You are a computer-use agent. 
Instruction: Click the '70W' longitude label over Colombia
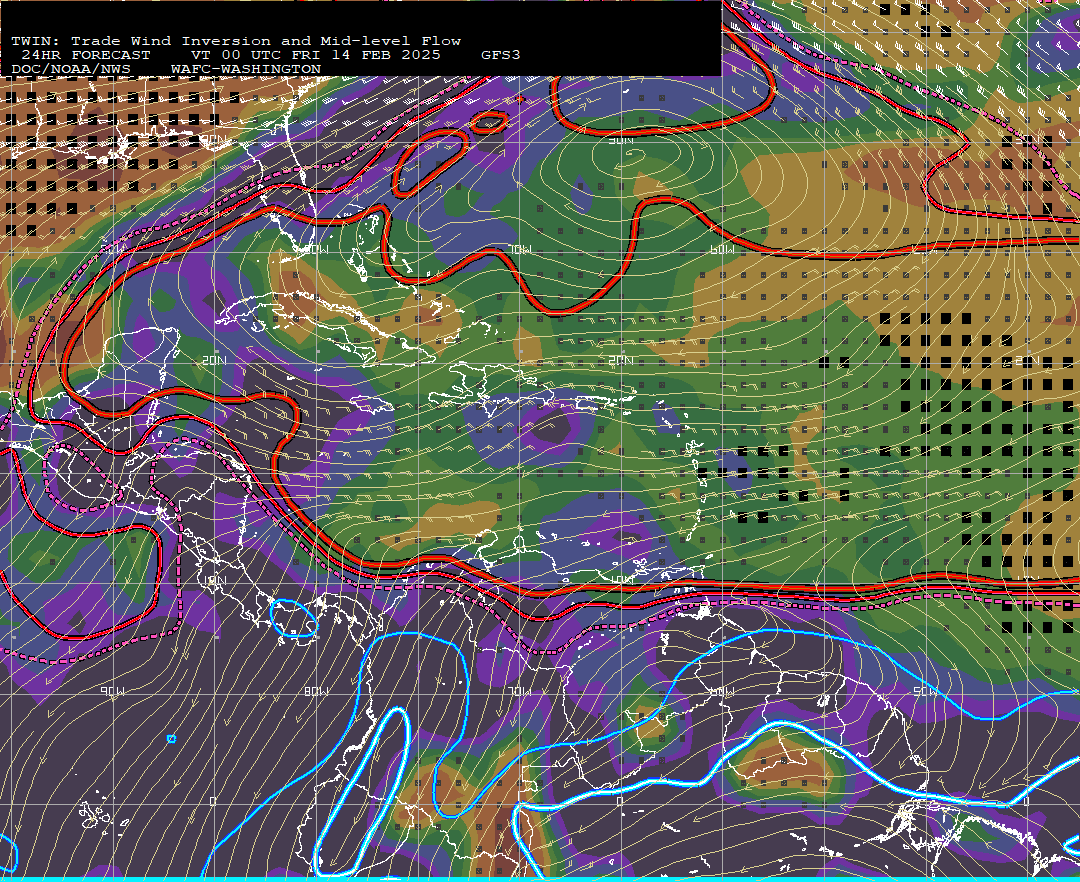[x=519, y=691]
